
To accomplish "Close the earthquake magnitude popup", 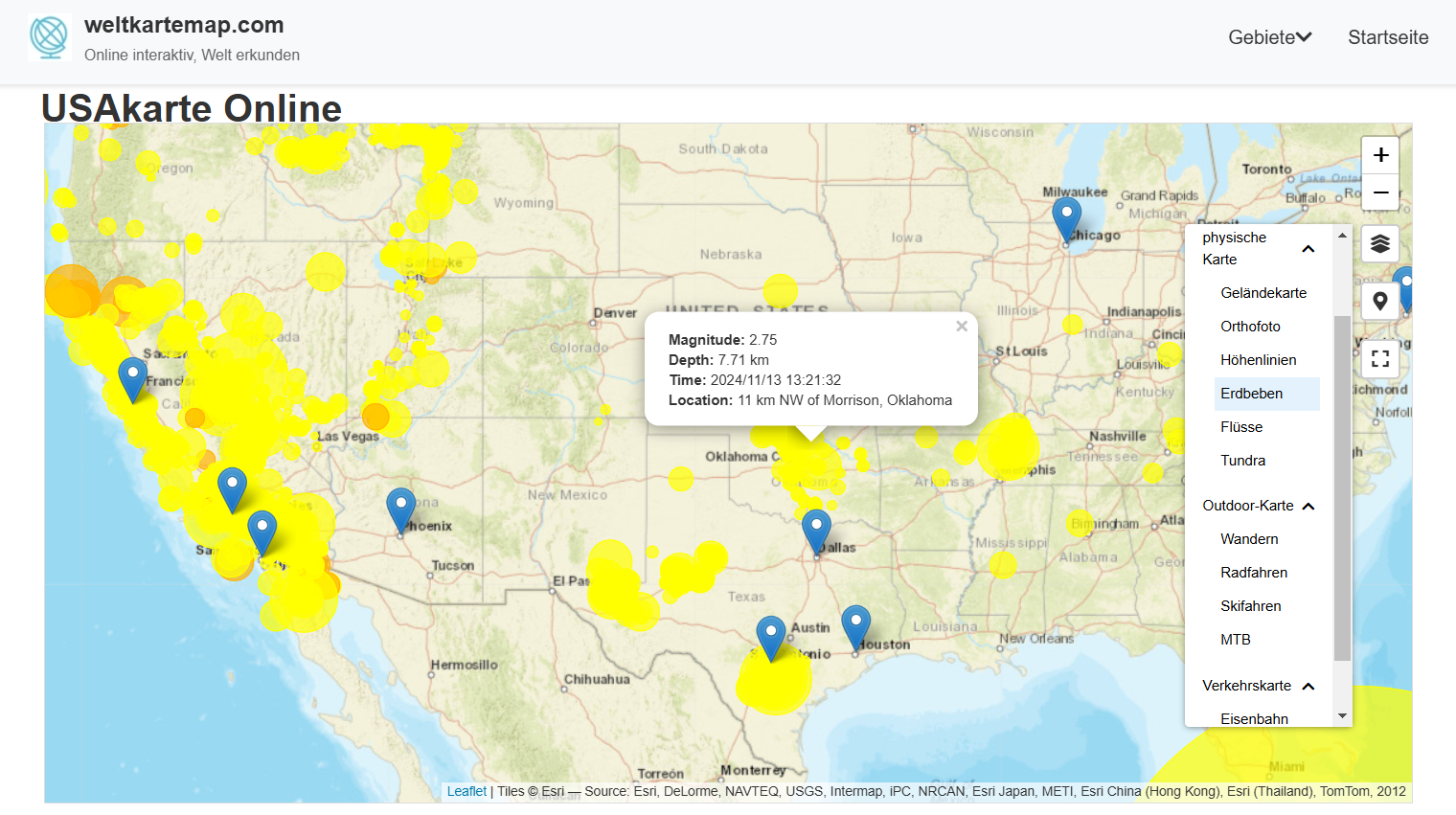I will pyautogui.click(x=962, y=327).
